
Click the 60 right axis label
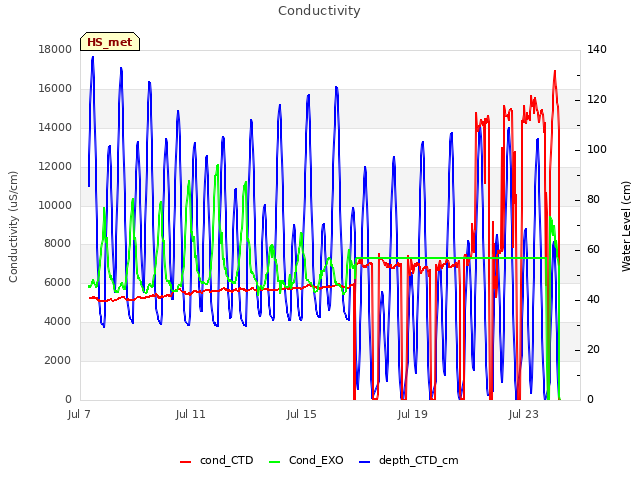(593, 250)
